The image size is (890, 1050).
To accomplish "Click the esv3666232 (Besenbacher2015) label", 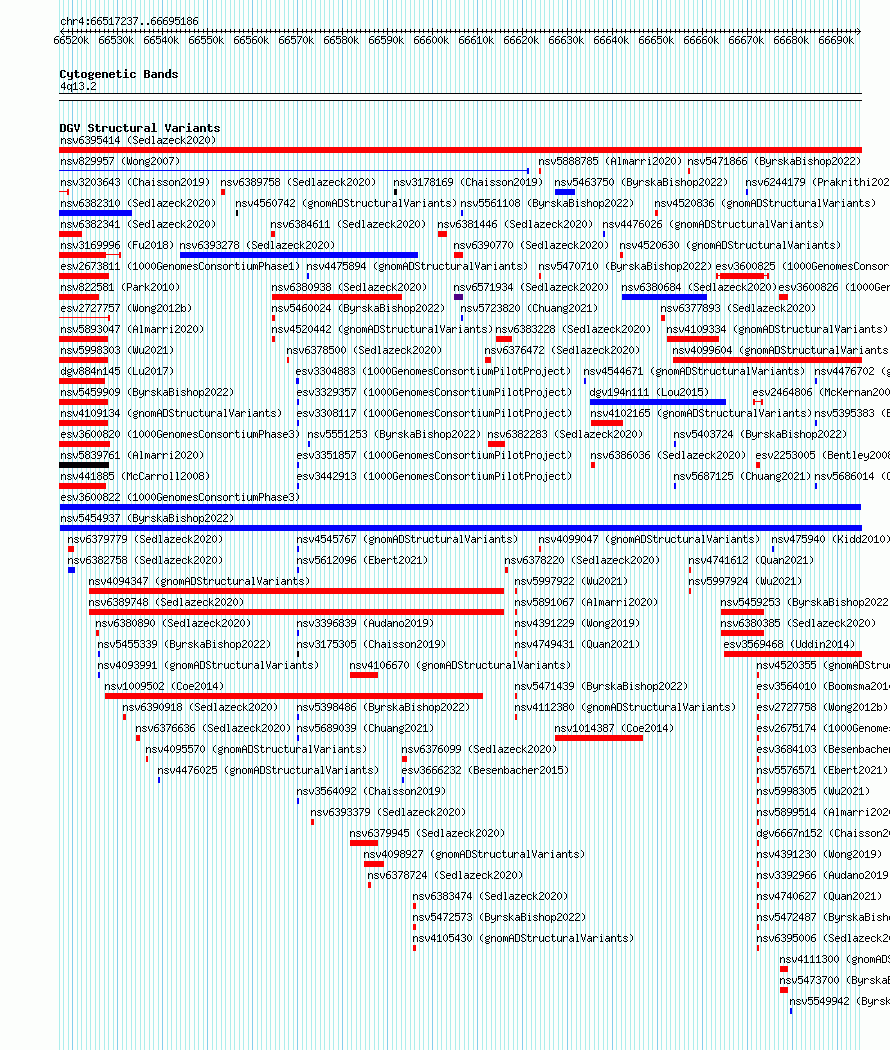I will (x=485, y=771).
